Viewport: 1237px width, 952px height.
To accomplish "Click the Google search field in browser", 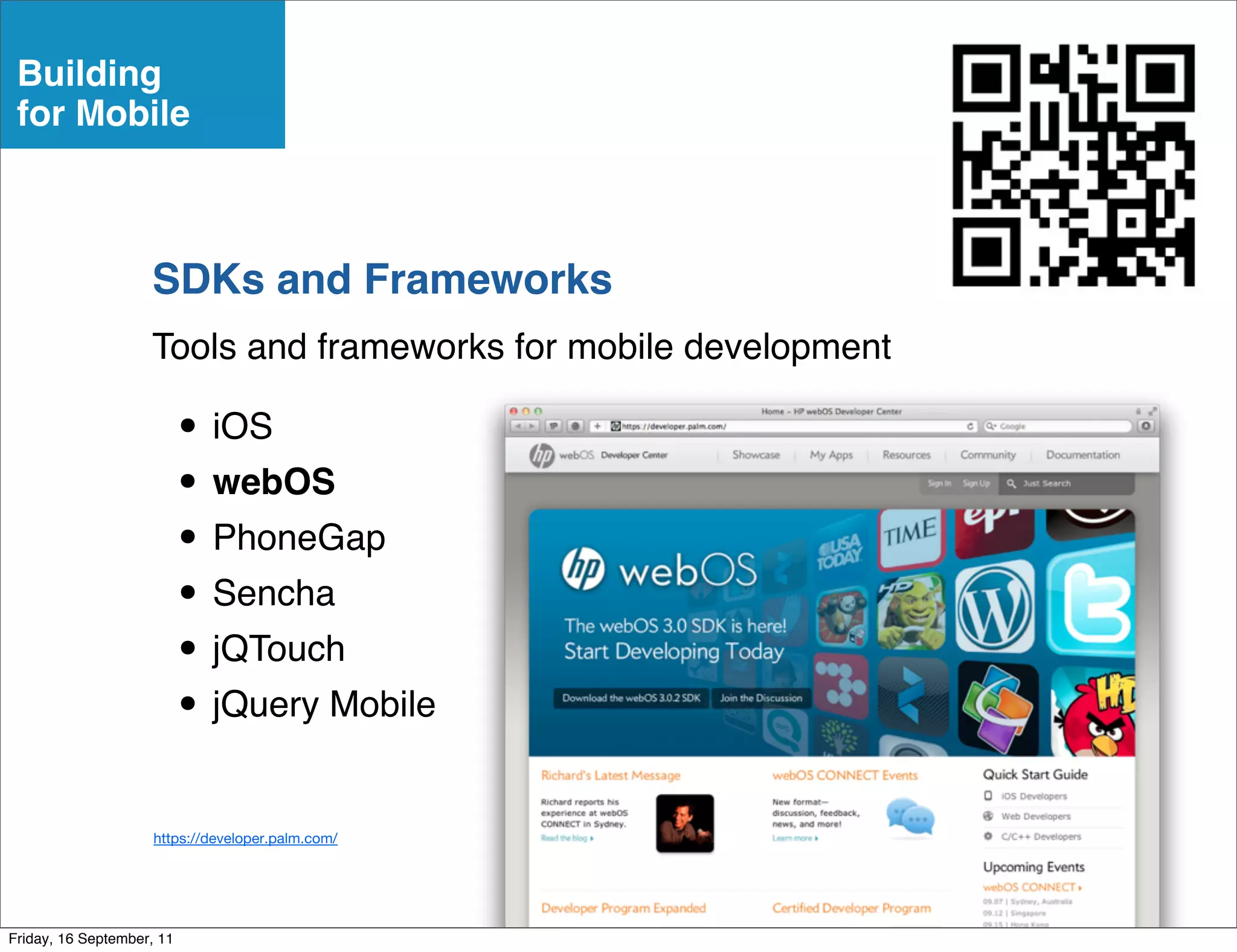I will coord(1058,426).
